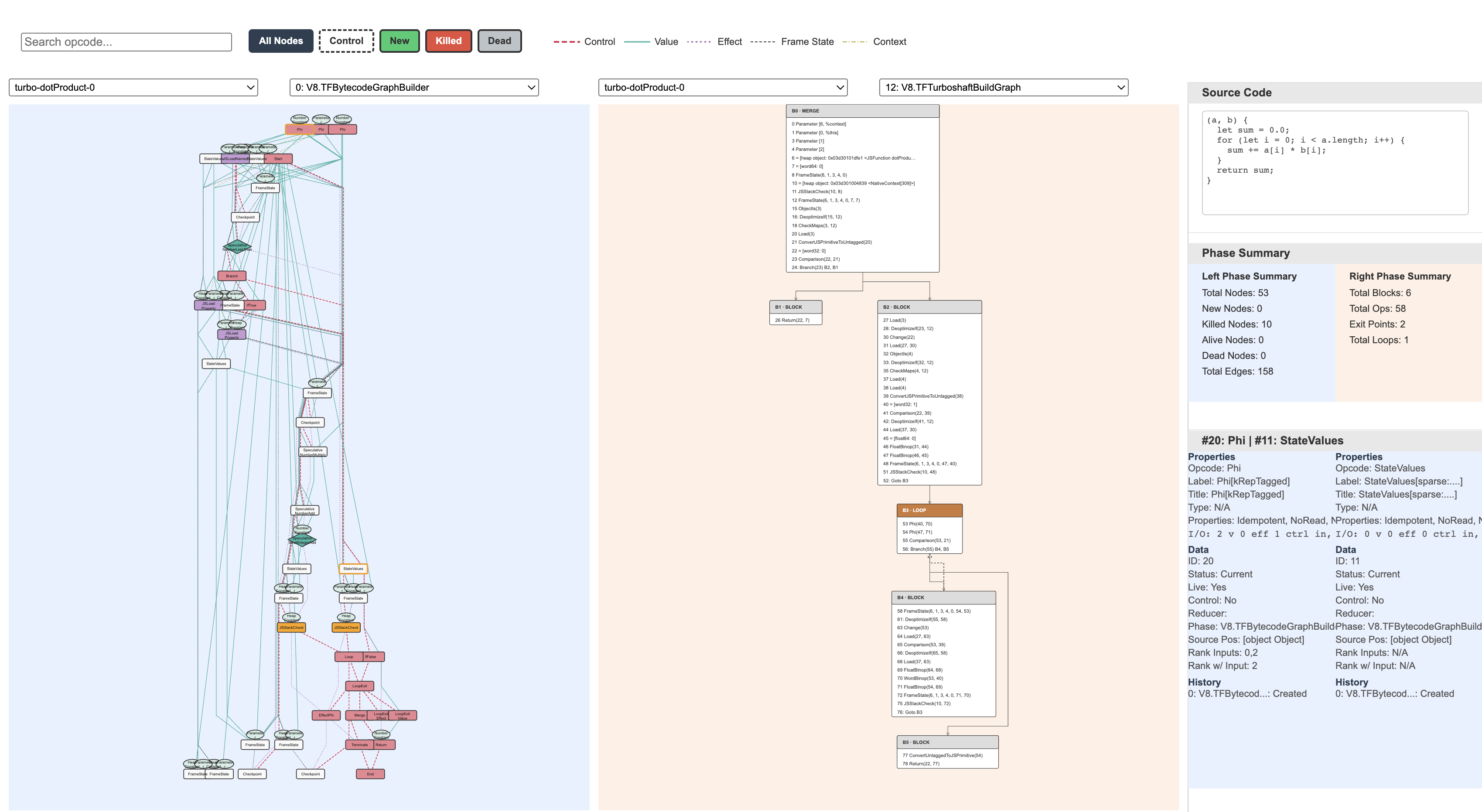Click the EffectPhi node
The height and width of the screenshot is (812, 1482).
(x=326, y=715)
